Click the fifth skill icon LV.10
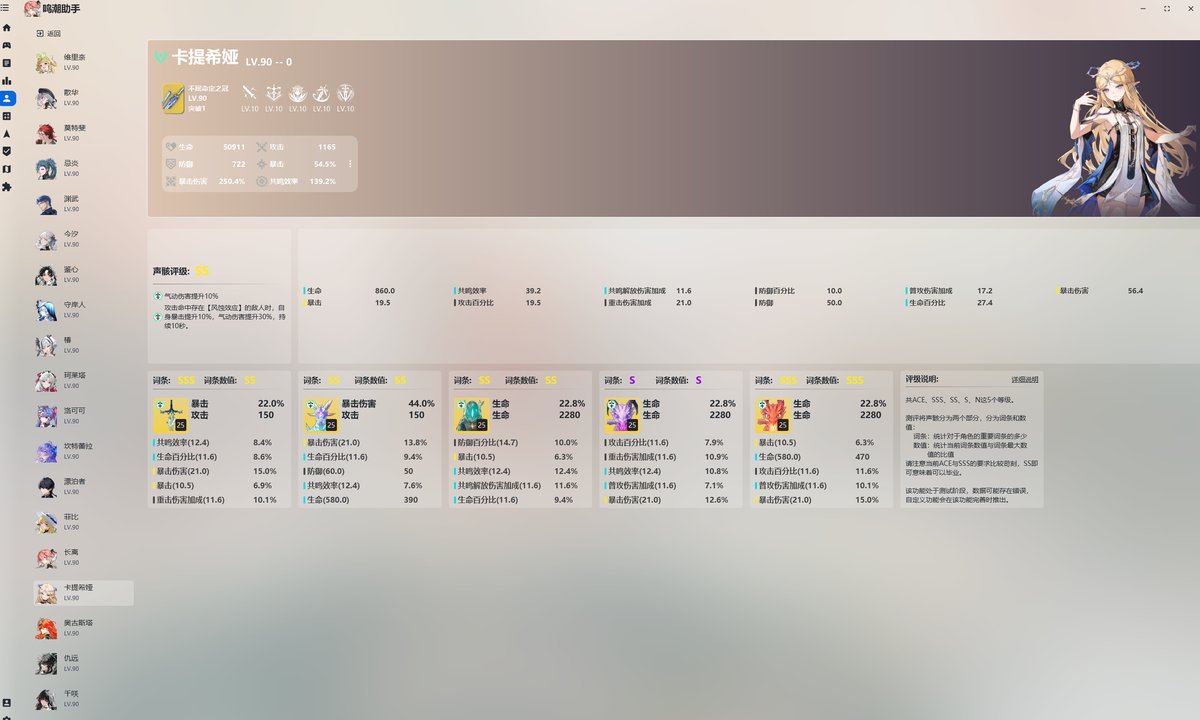 [x=345, y=92]
